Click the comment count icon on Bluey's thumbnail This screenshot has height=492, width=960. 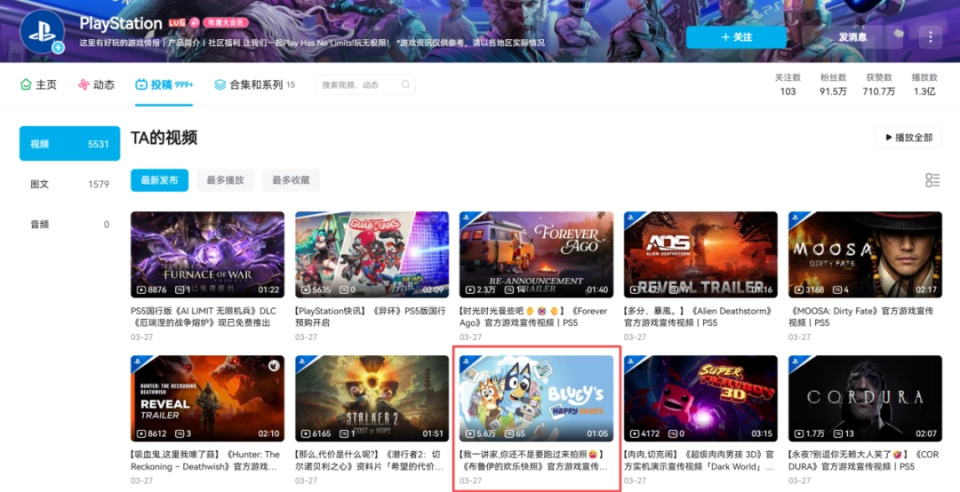click(508, 434)
